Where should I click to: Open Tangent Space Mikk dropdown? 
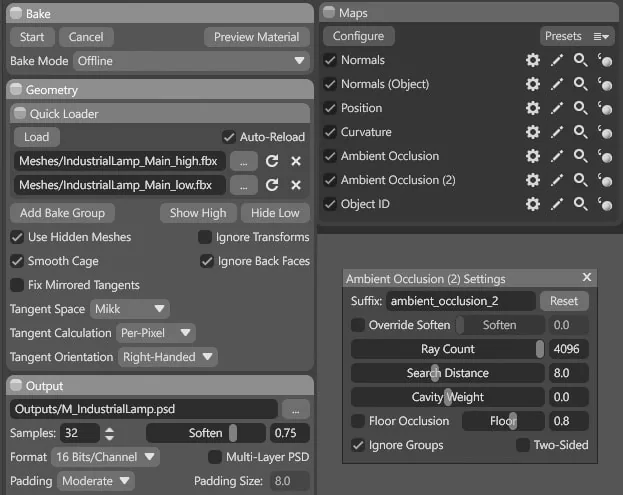point(130,309)
